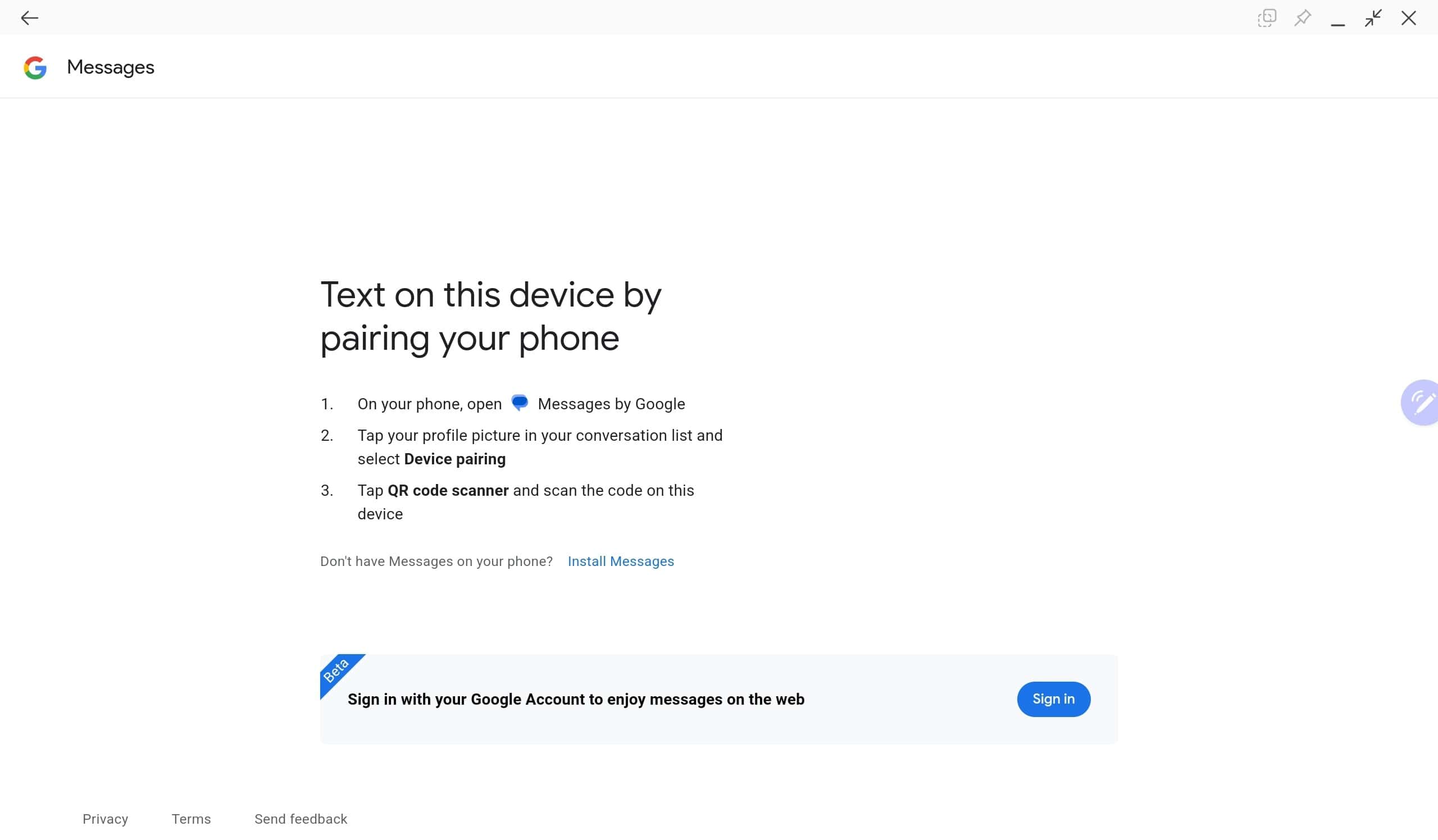
Task: Click the blue Messages chat bubble icon
Action: [x=519, y=403]
